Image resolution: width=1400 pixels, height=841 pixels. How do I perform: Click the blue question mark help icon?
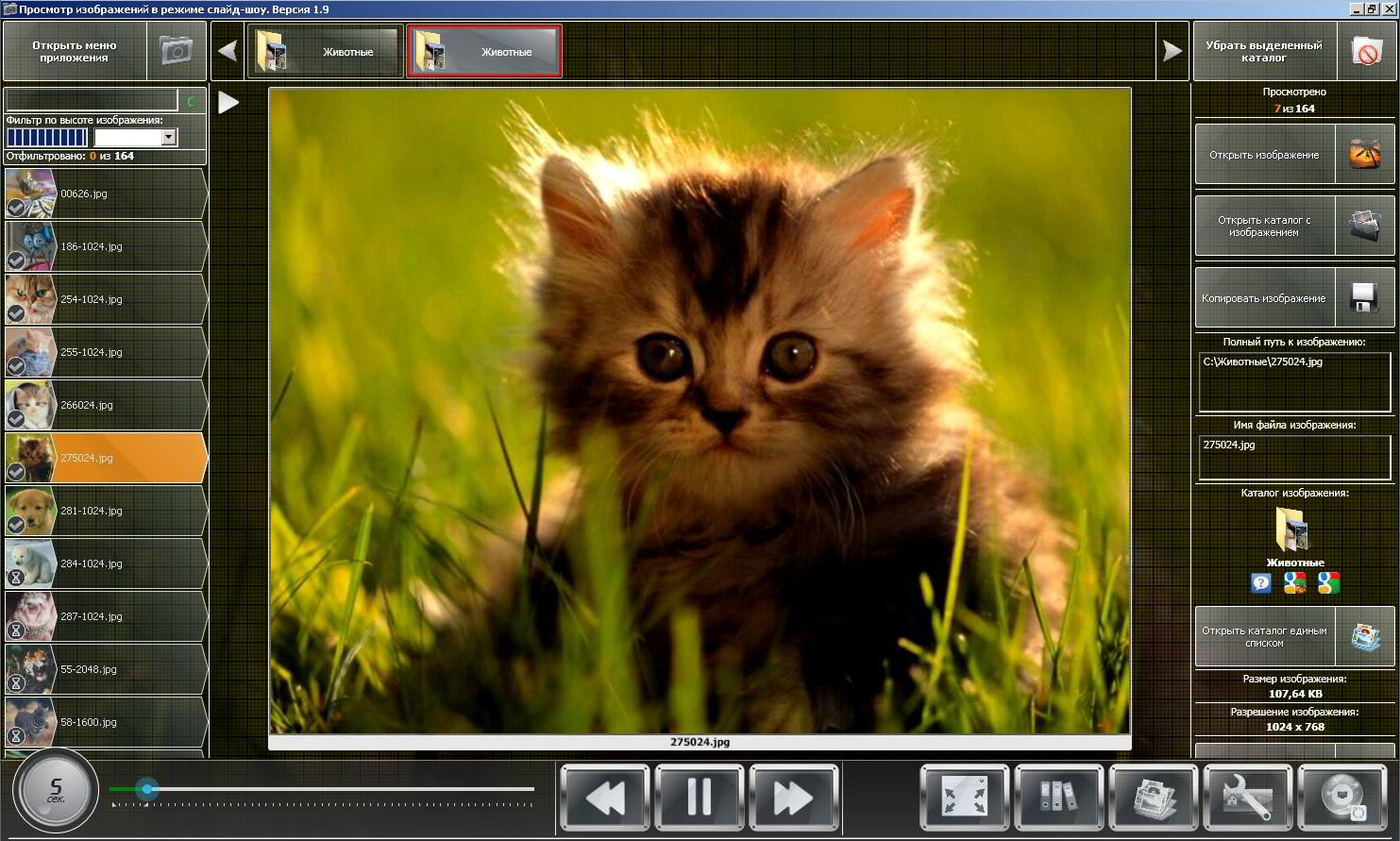[x=1261, y=583]
